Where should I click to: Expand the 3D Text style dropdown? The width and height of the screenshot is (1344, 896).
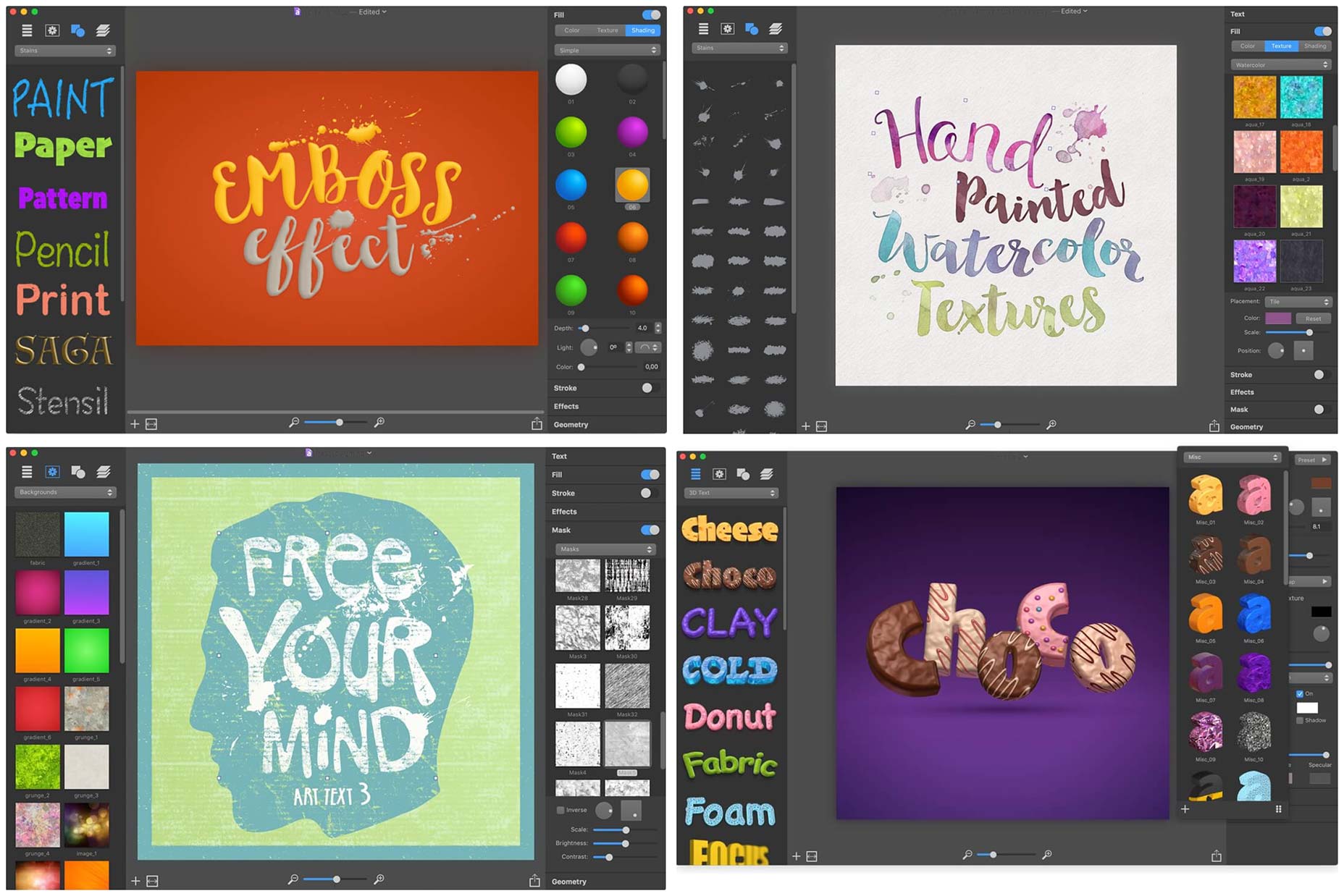[731, 493]
